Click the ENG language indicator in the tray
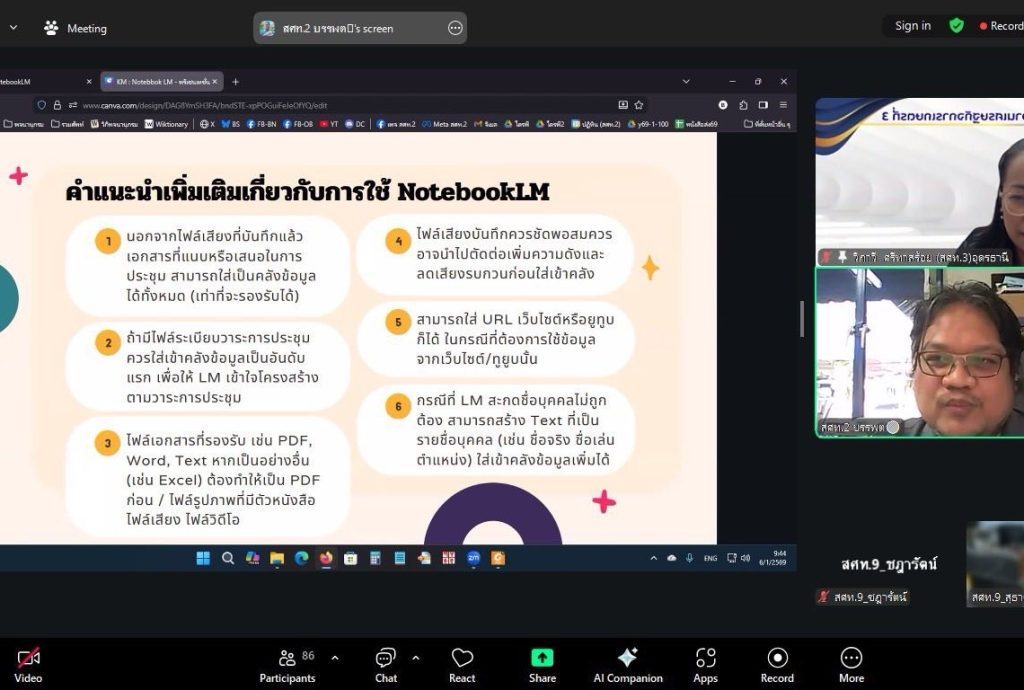 point(711,558)
